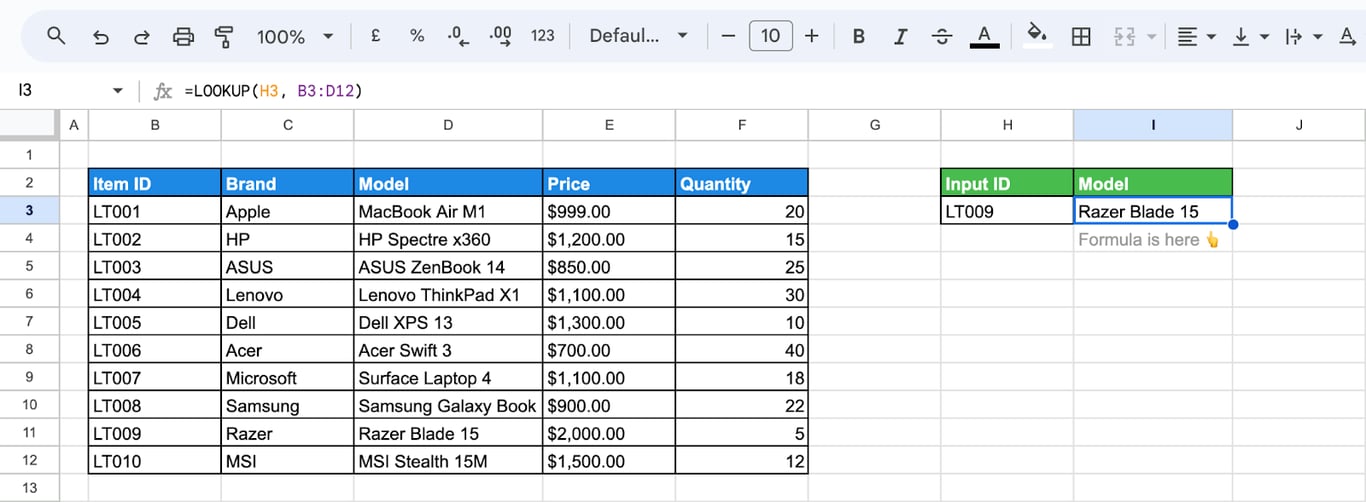Screen dimensions: 1366x502
Task: Open text rotation dropdown
Action: (1346, 36)
